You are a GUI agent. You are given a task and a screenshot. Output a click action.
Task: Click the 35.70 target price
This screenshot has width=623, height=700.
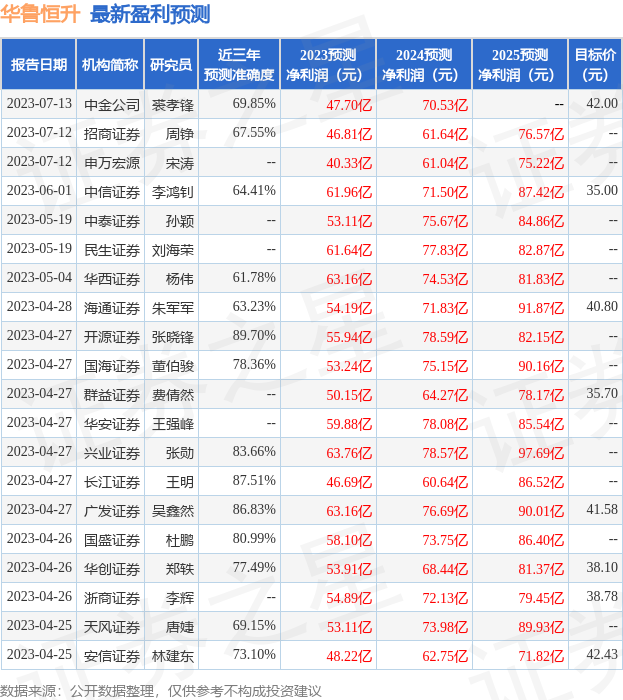click(x=602, y=394)
